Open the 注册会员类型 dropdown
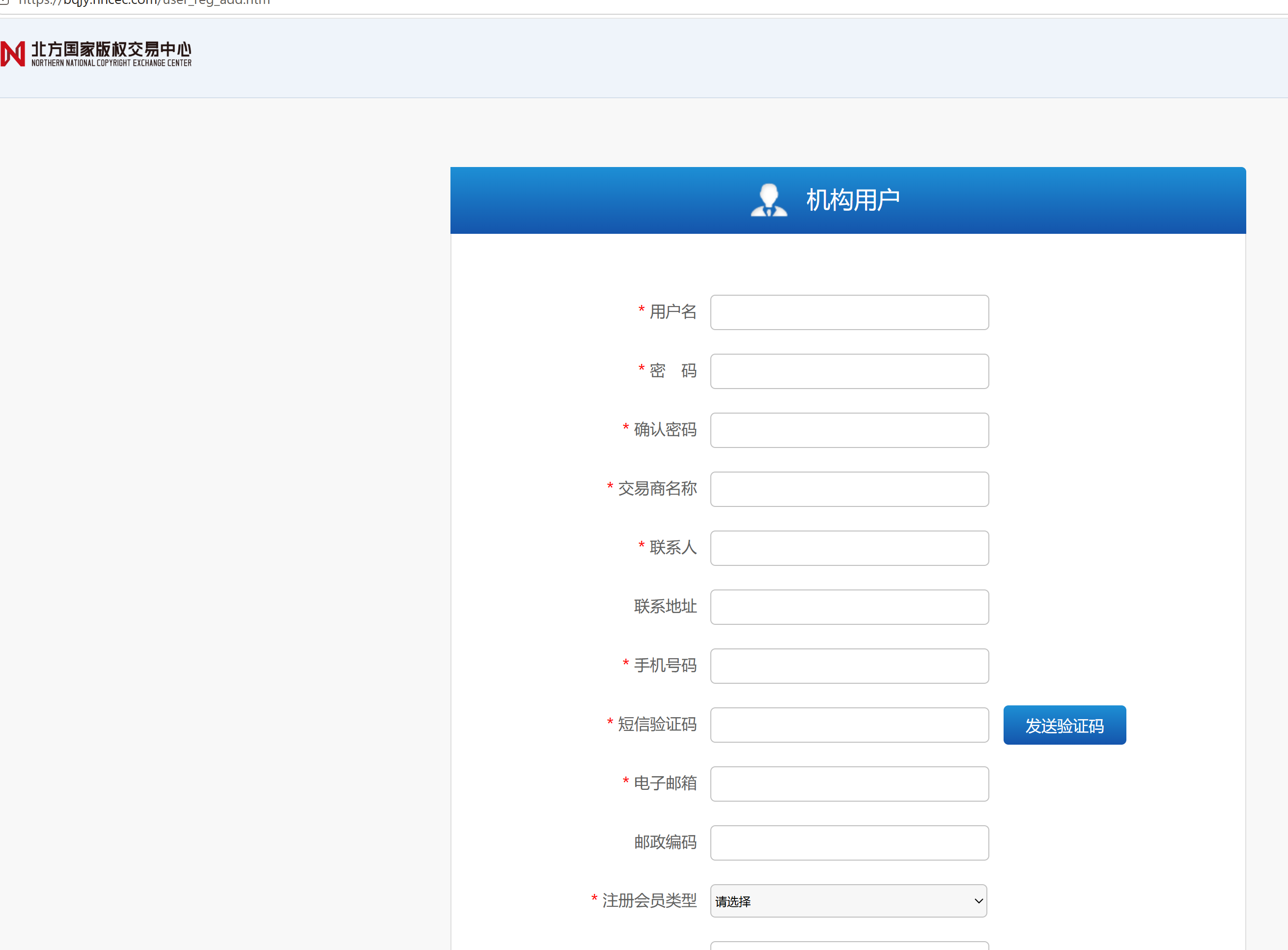This screenshot has width=1288, height=950. (849, 901)
